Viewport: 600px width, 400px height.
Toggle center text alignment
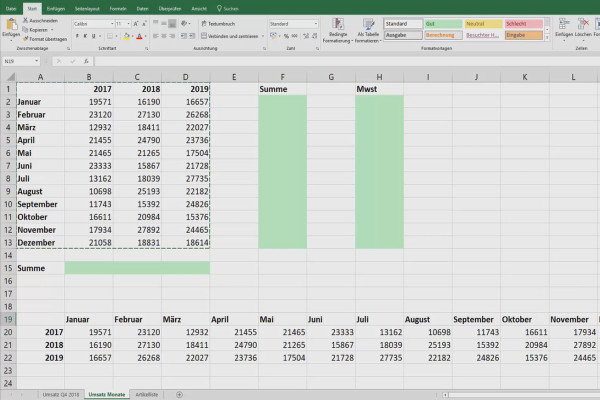[x=164, y=36]
